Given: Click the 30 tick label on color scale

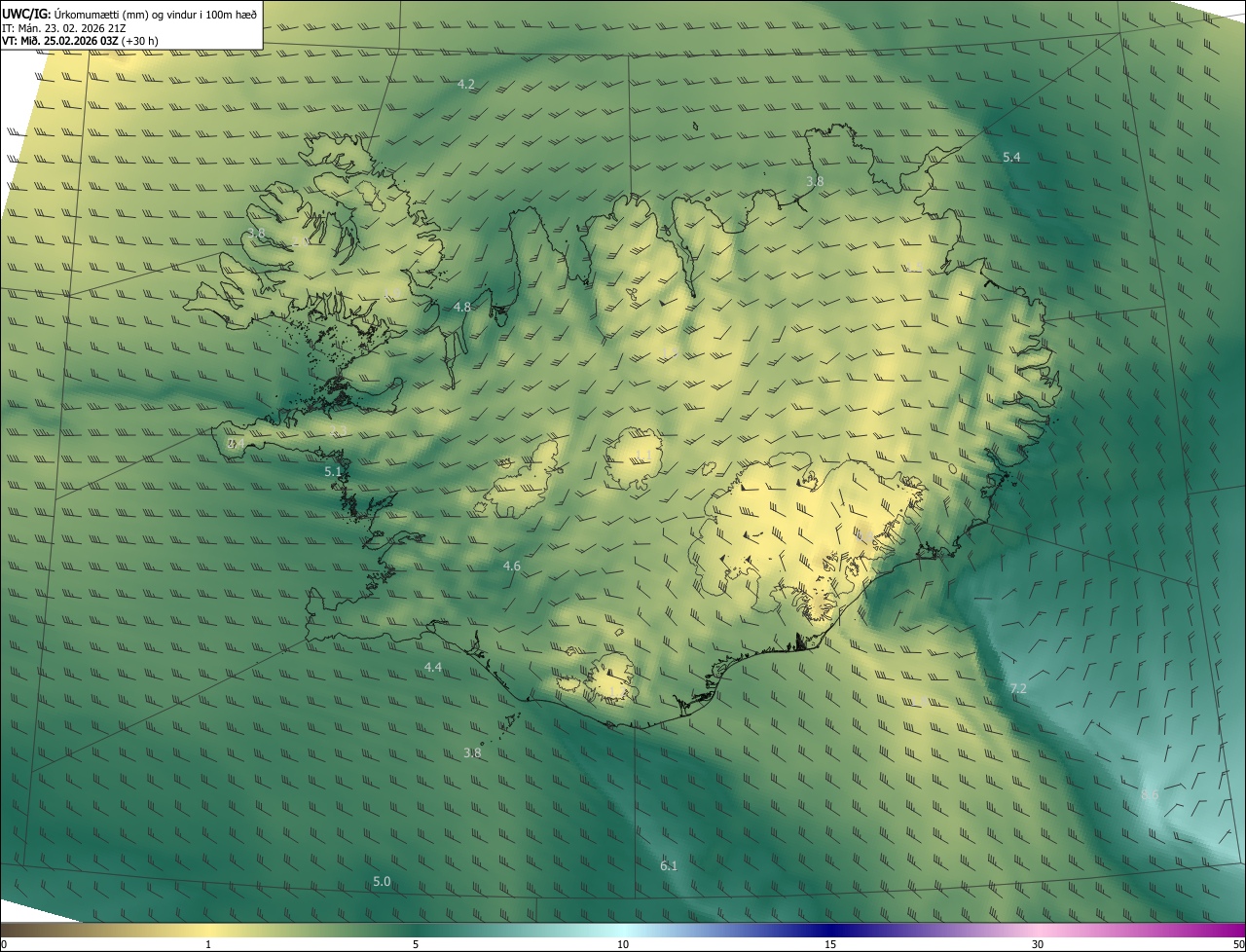Looking at the screenshot, I should coord(1038,945).
